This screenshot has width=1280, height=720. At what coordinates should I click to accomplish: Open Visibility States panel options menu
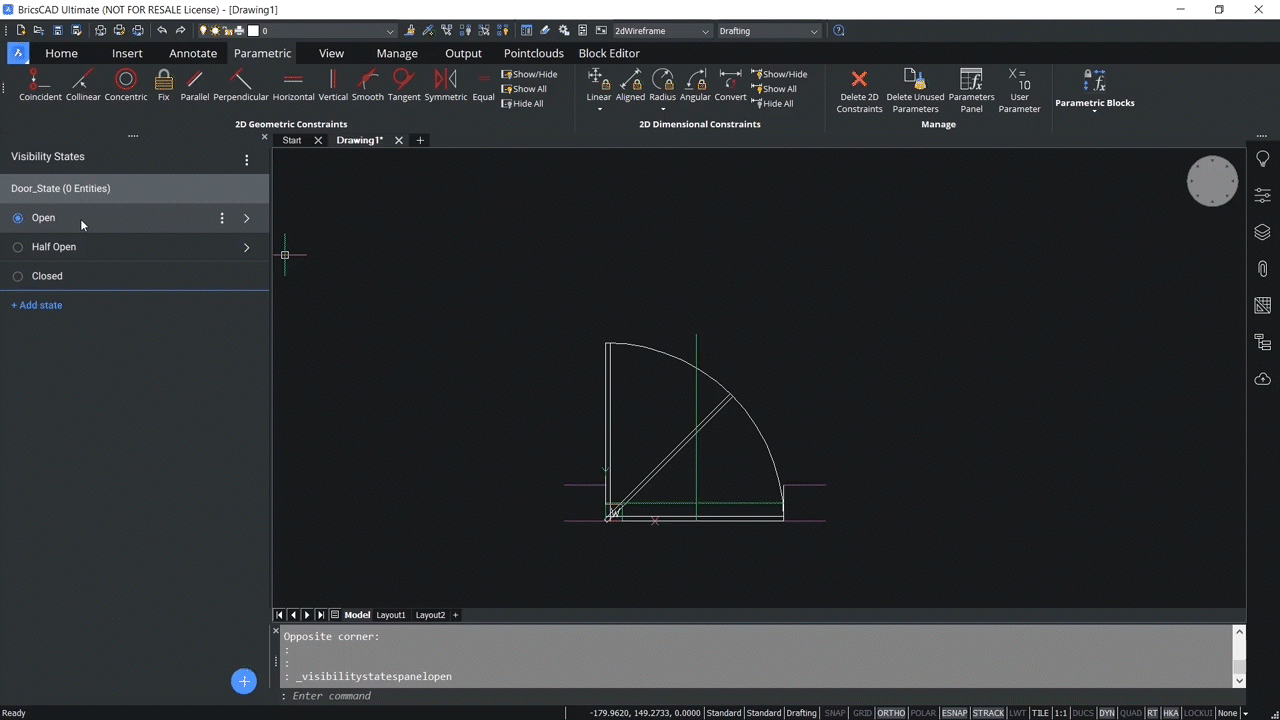247,160
